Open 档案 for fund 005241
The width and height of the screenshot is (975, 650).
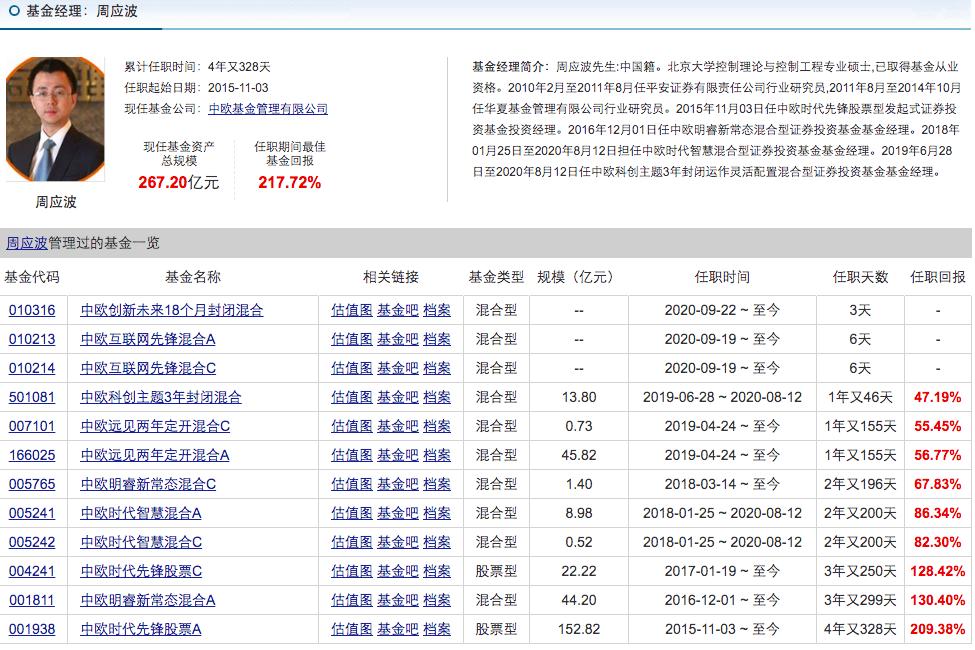[x=437, y=513]
